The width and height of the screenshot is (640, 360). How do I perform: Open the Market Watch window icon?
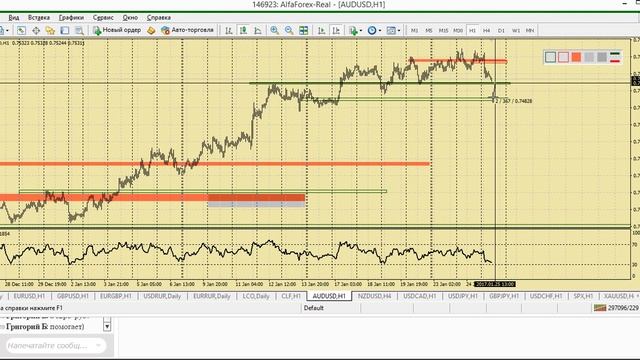pyautogui.click(x=21, y=31)
